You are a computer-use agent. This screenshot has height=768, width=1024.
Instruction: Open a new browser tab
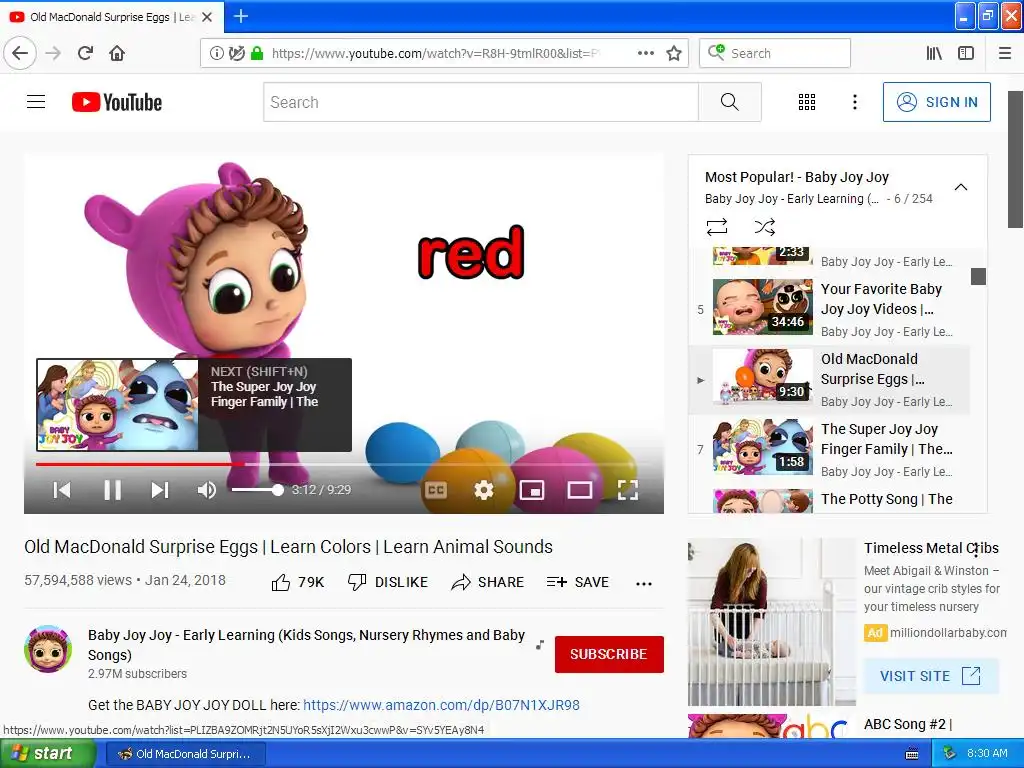click(x=240, y=16)
